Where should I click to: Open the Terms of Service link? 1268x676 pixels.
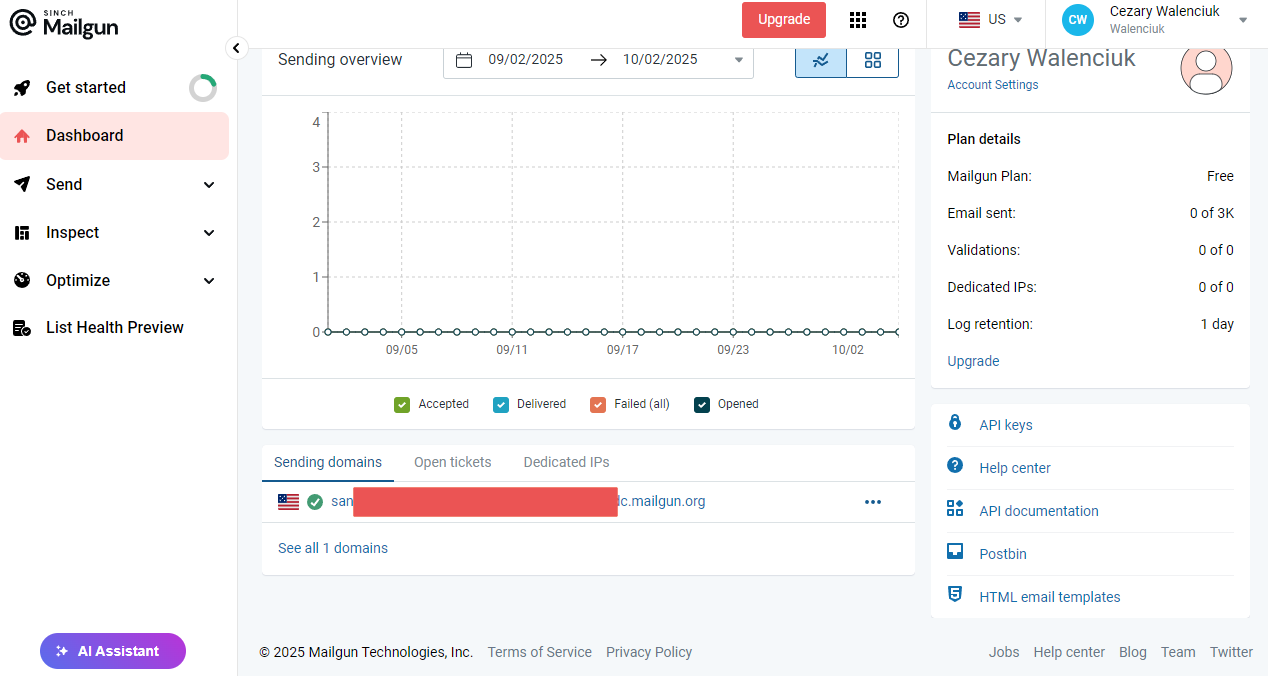[x=540, y=652]
